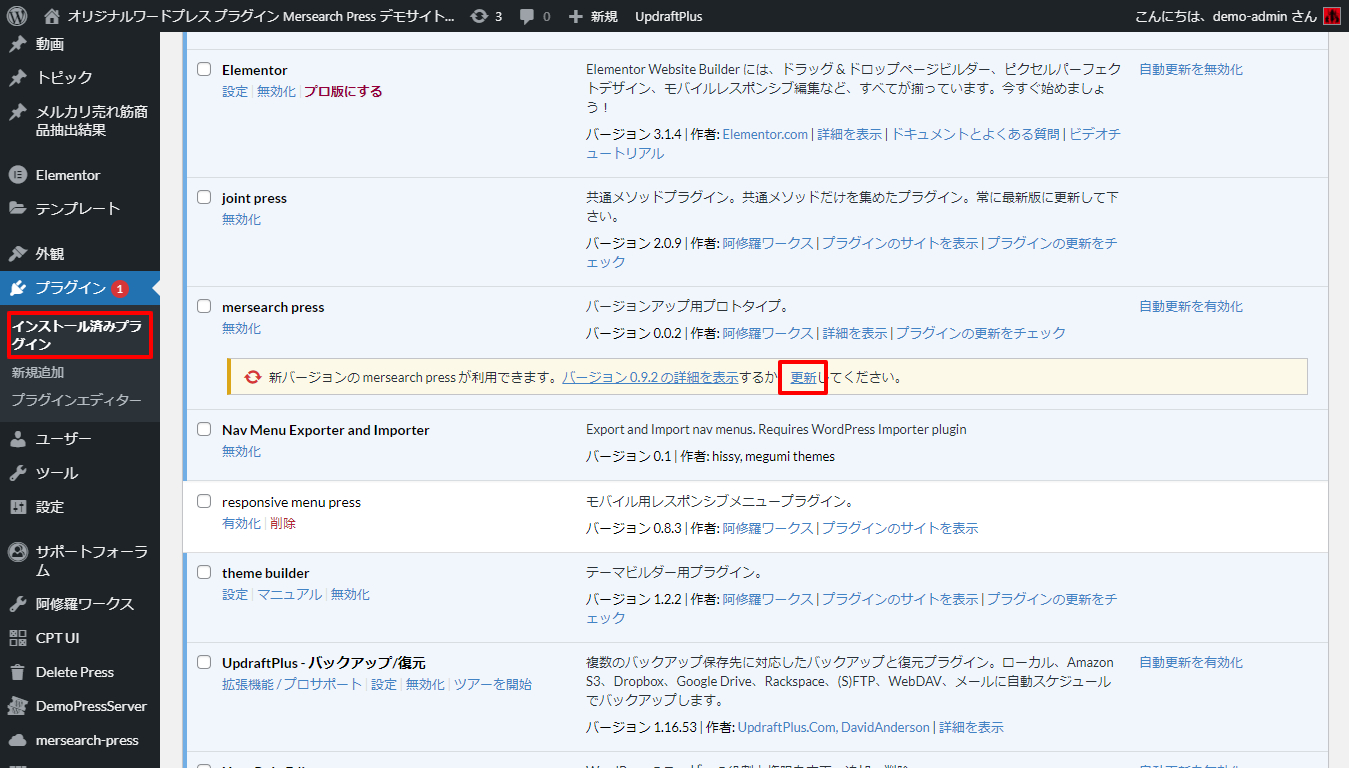Viewport: 1349px width, 768px height.
Task: Click the cloud icon beside mersearch-press
Action: click(17, 740)
